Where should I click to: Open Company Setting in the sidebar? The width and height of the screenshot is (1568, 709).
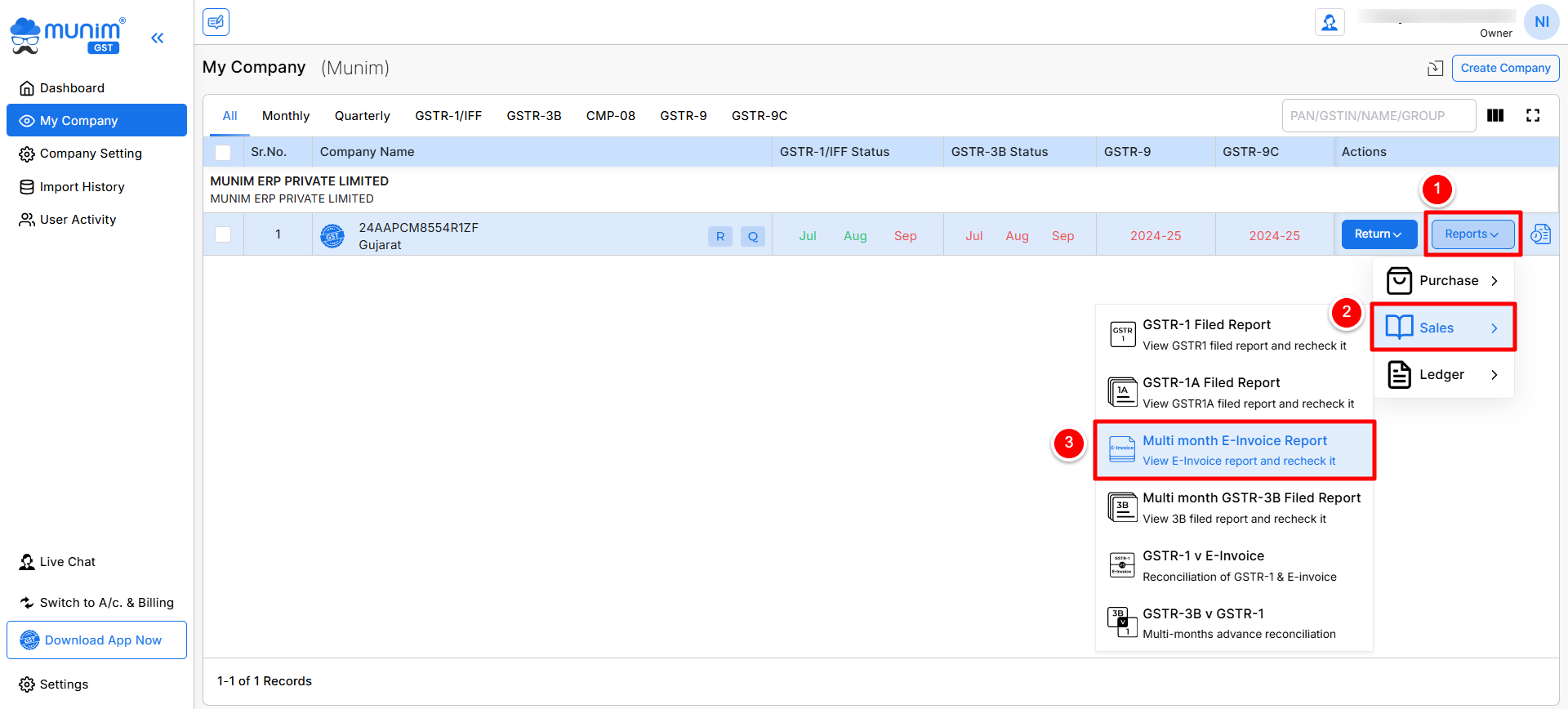[x=96, y=154]
